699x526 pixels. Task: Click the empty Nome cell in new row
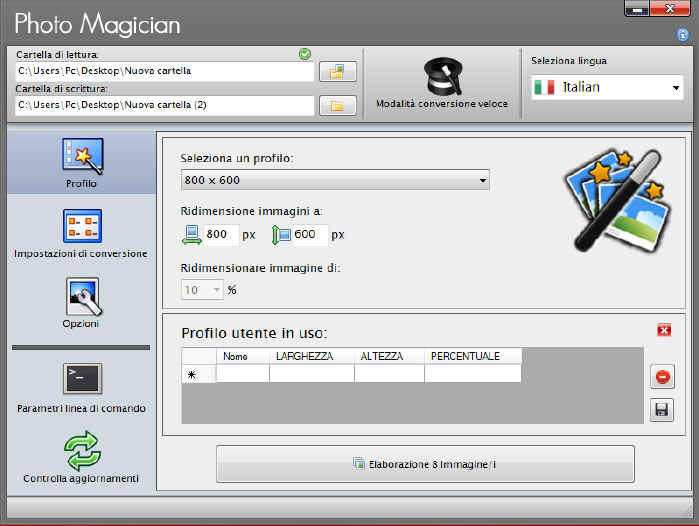click(x=243, y=374)
